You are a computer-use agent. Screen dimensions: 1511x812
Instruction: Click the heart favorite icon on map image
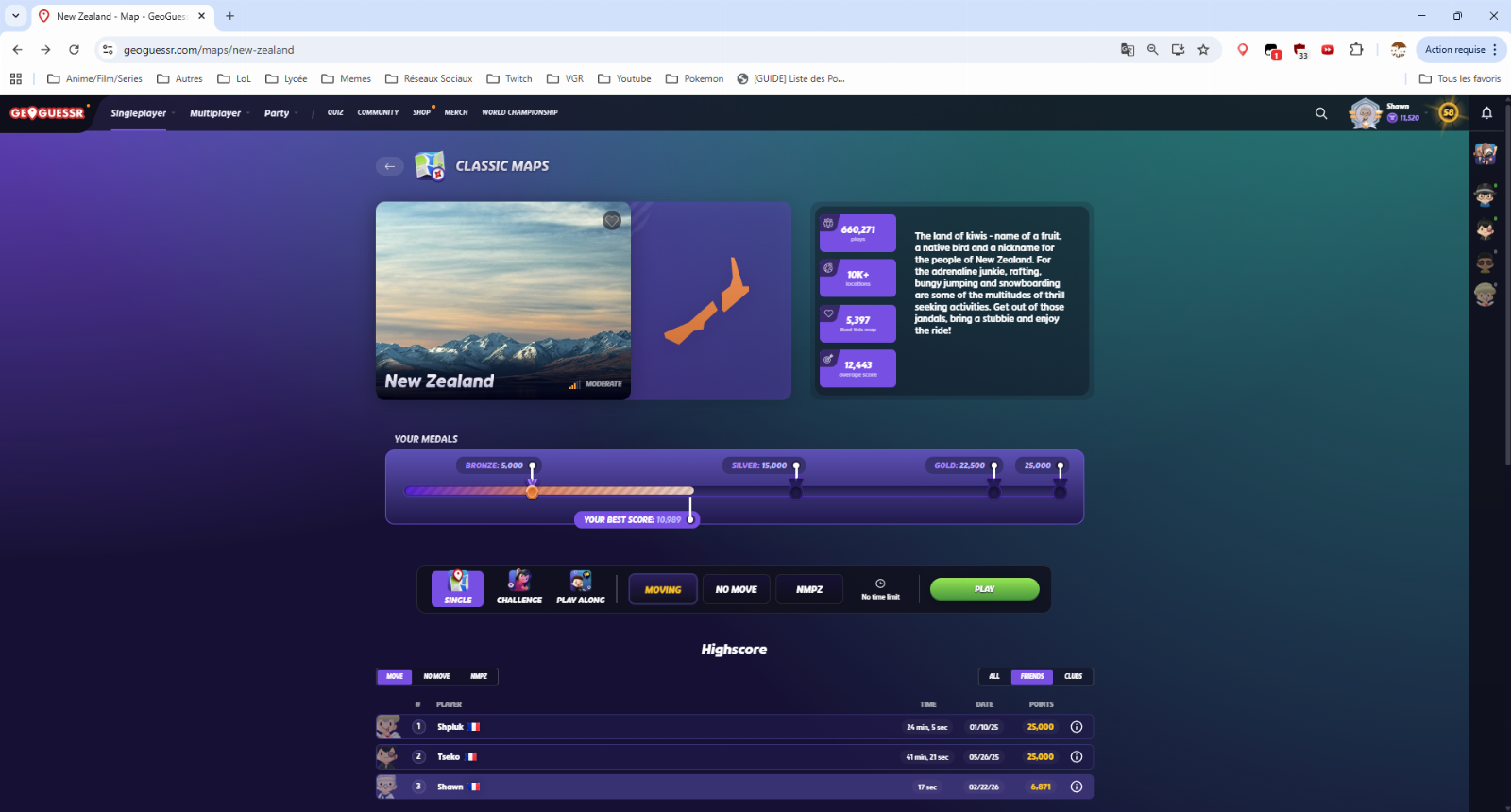tap(612, 221)
